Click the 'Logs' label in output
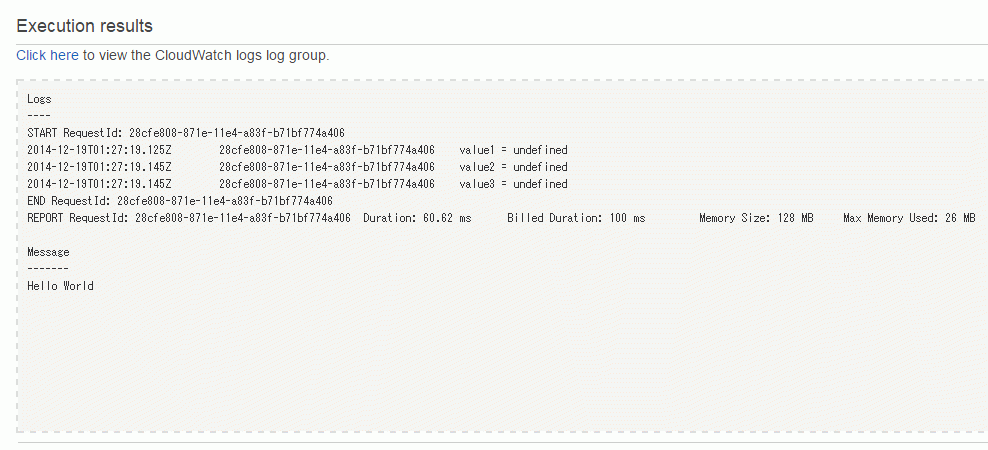The image size is (988, 450). 39,99
